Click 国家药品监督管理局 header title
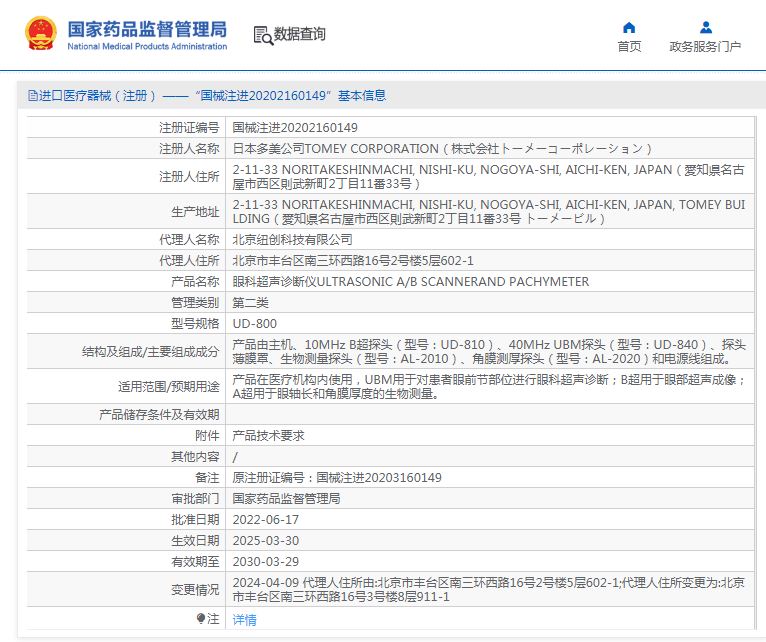This screenshot has width=766, height=642. tap(147, 29)
